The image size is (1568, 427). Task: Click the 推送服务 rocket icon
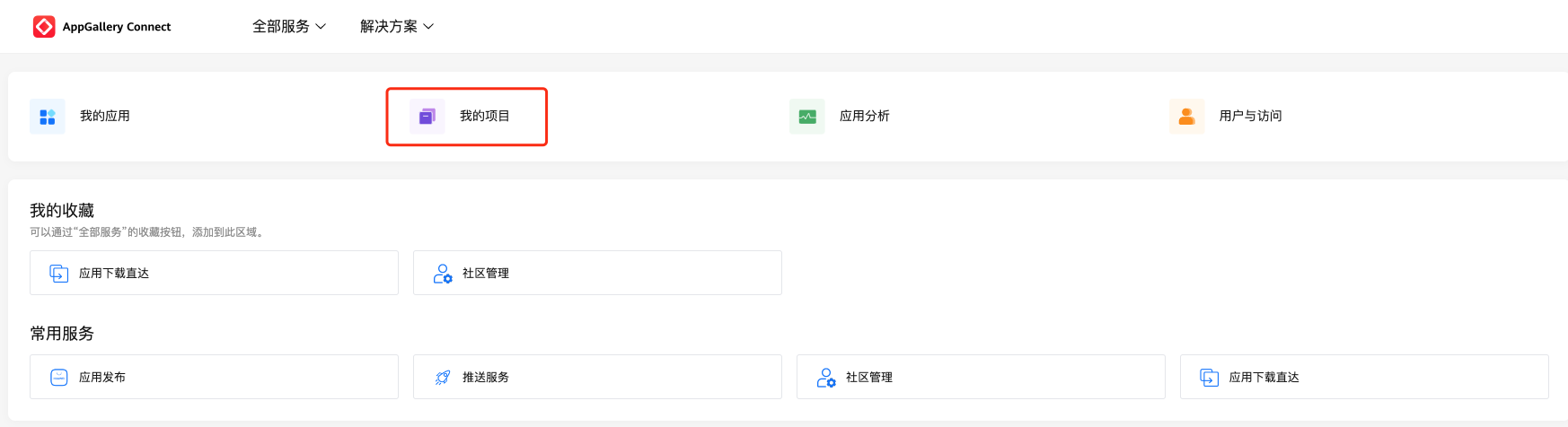pyautogui.click(x=443, y=378)
